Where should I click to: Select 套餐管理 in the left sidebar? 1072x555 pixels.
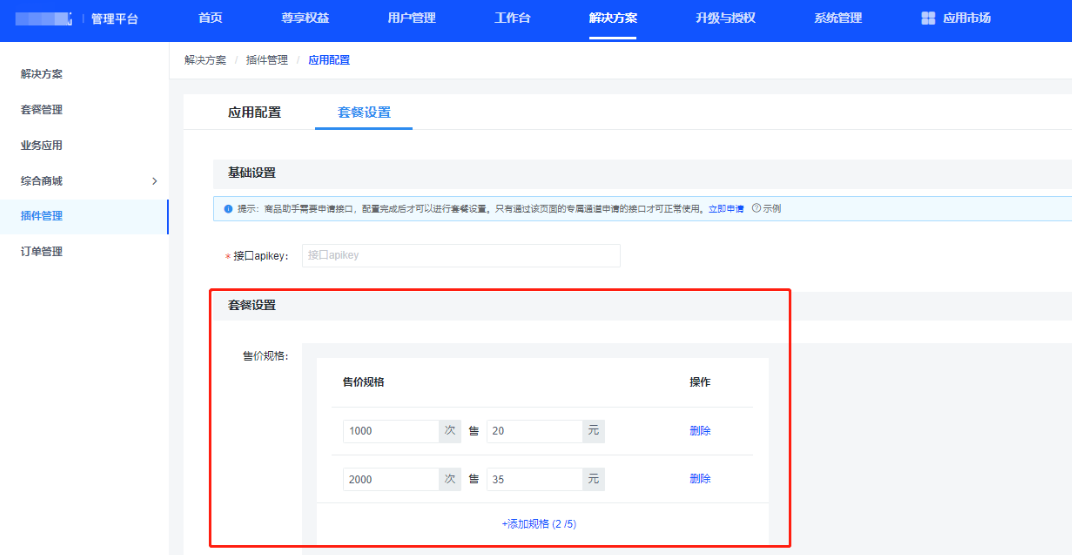42,110
